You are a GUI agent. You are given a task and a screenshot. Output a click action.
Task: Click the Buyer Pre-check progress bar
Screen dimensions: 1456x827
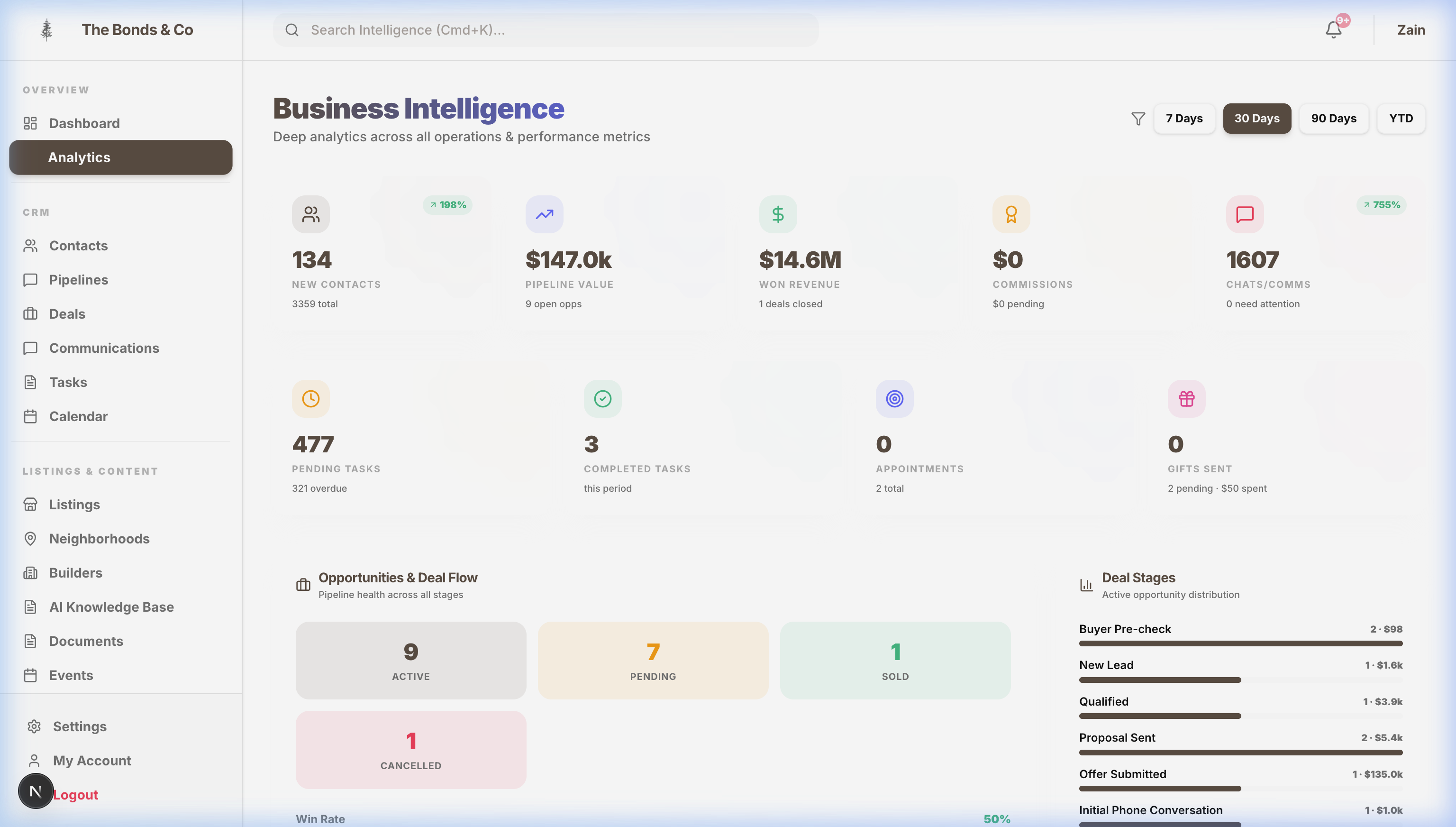click(1241, 643)
